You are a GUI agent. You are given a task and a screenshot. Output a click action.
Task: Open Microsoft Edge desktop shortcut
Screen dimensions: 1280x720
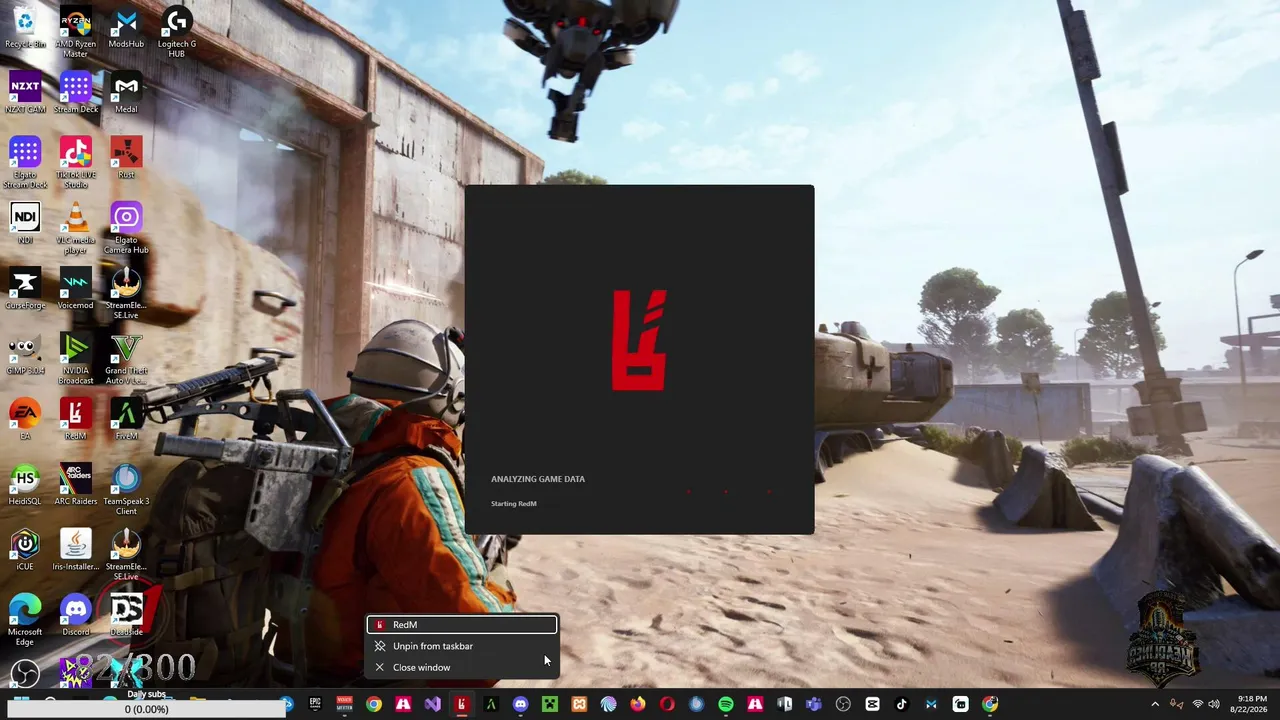[x=25, y=620]
